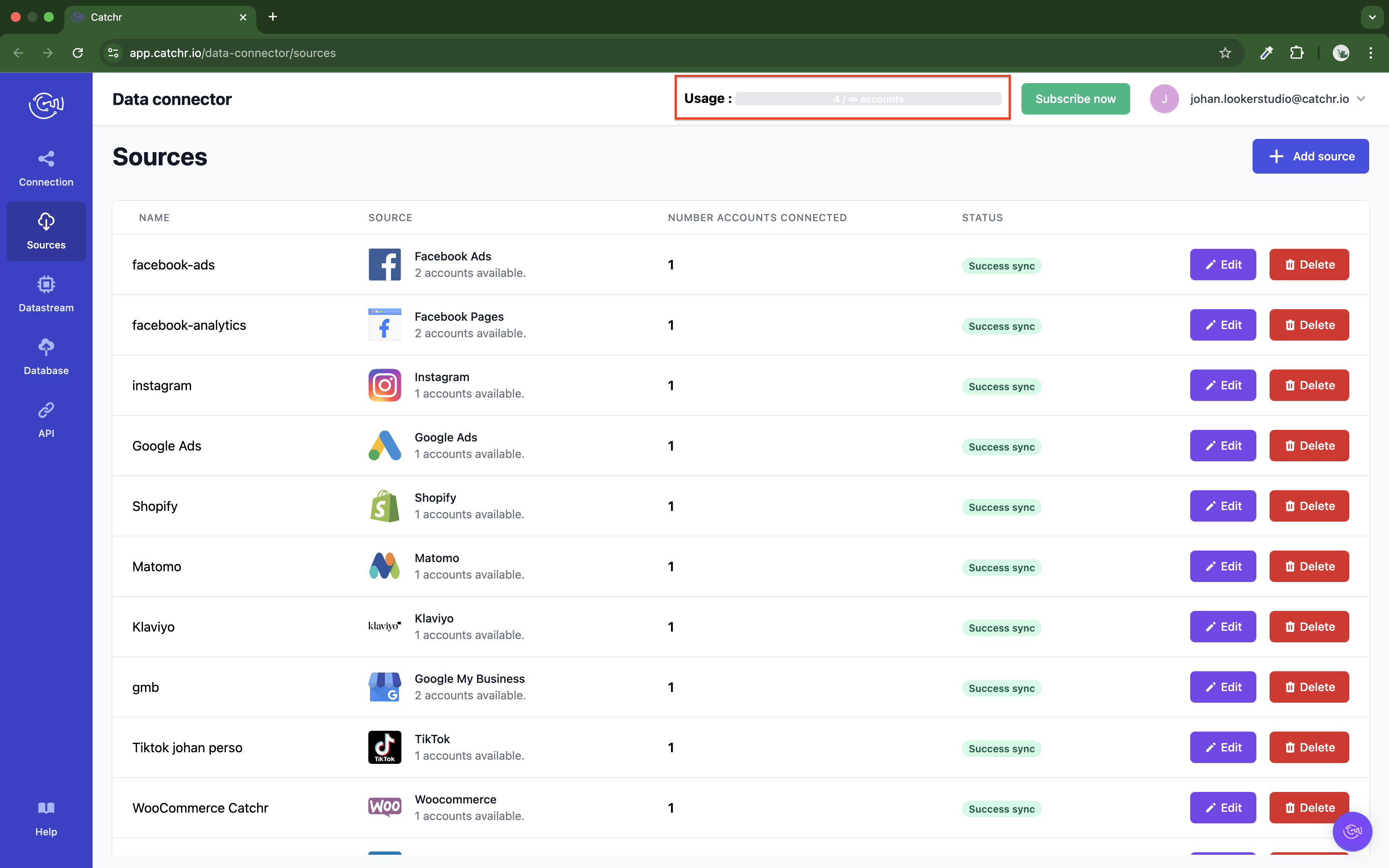The height and width of the screenshot is (868, 1389).
Task: Open the Catchr chat bubble
Action: 1352,831
